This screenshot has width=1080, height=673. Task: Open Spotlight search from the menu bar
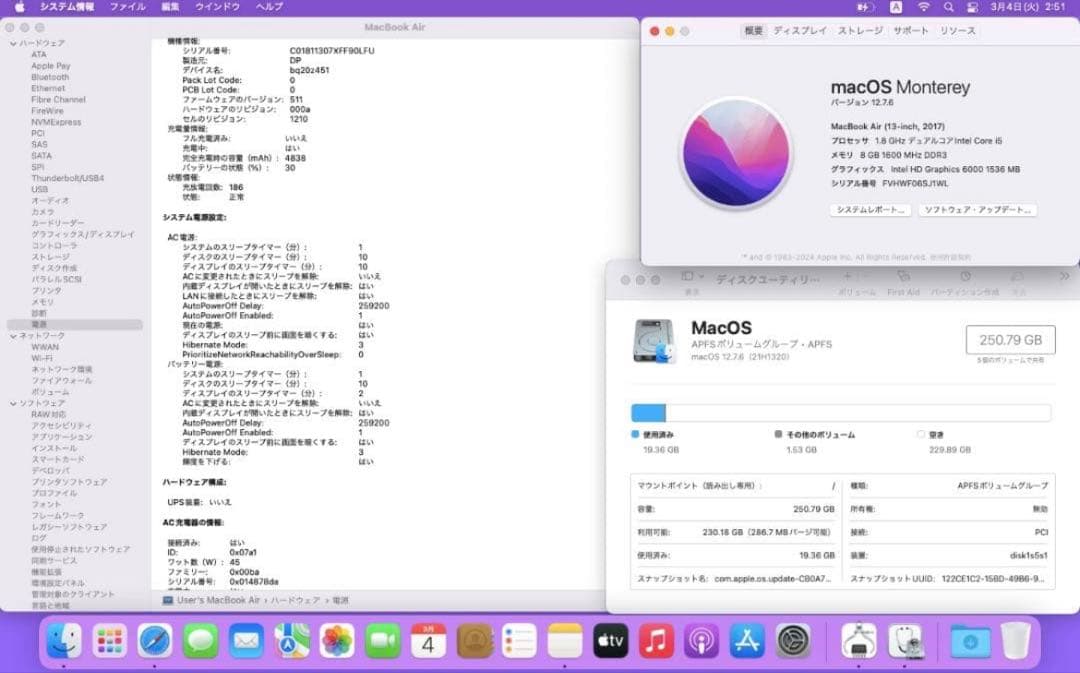pos(947,8)
